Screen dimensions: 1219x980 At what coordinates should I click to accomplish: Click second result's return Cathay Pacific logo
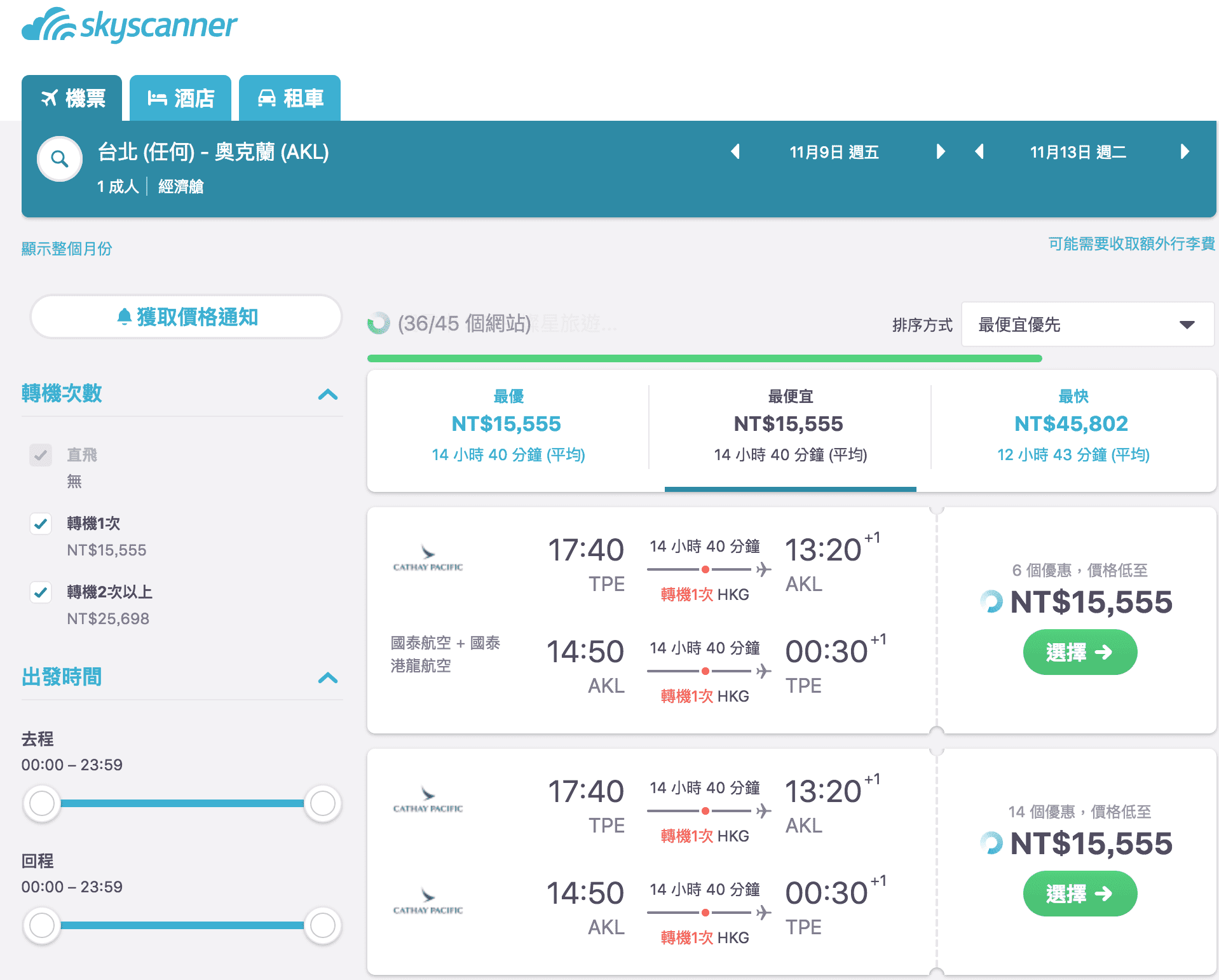pyautogui.click(x=428, y=901)
